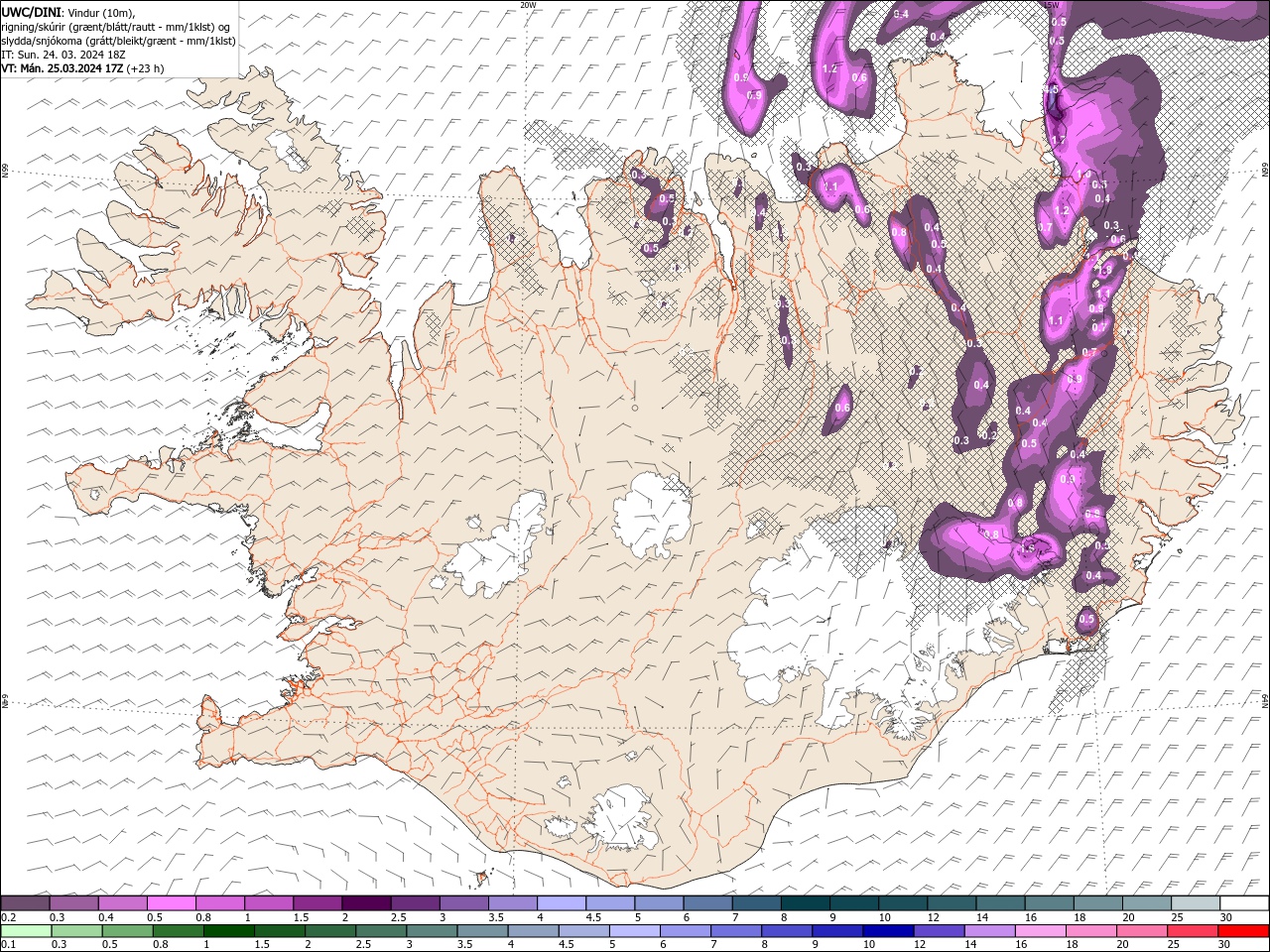The width and height of the screenshot is (1270, 952).
Task: Pick the 0.8–1 swatch in upper legend
Action: [219, 903]
